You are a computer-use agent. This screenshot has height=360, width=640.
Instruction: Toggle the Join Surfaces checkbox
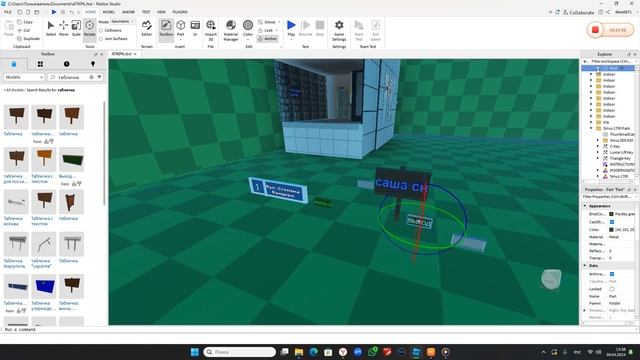[101, 39]
